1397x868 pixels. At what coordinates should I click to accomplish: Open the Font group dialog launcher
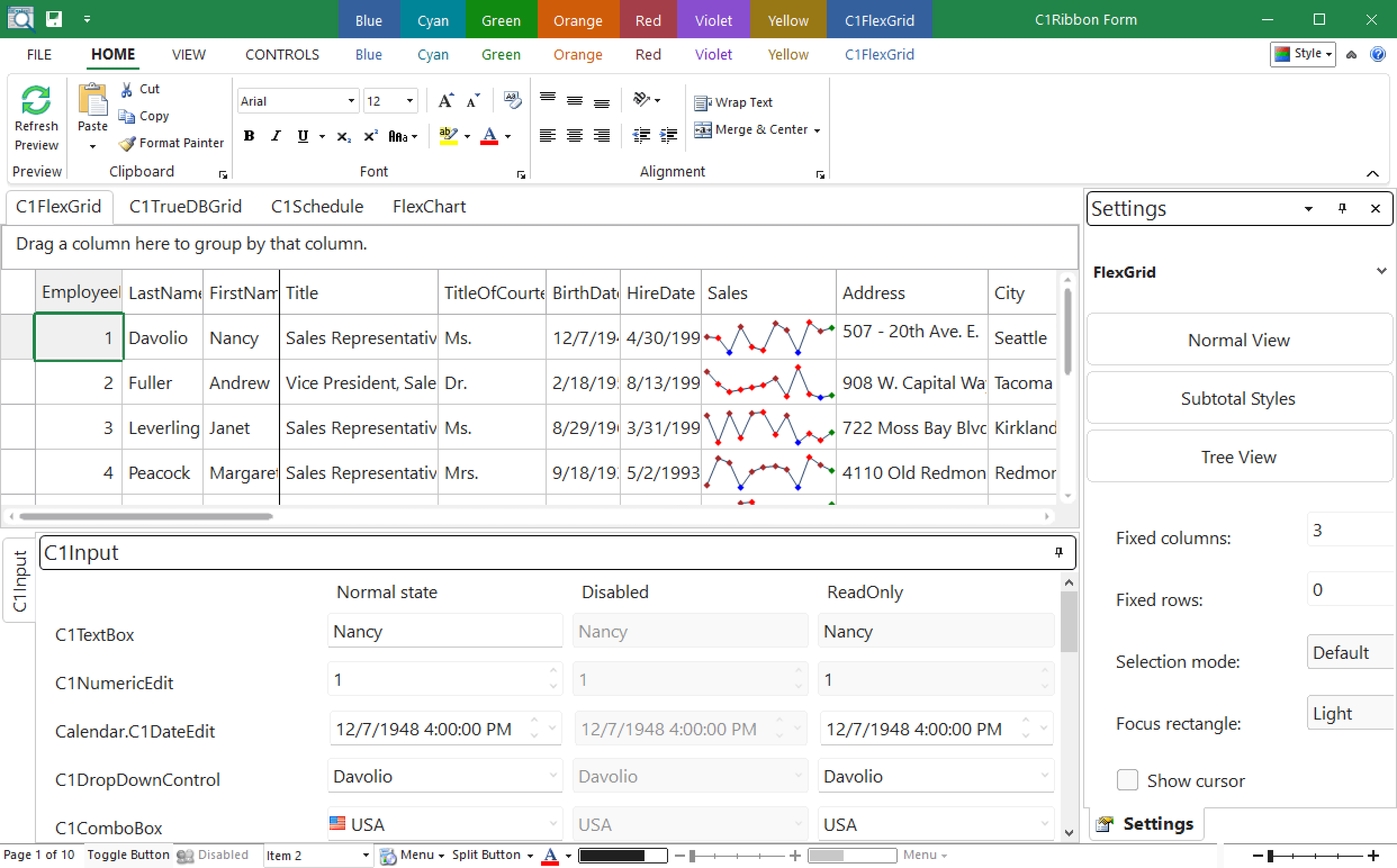pyautogui.click(x=521, y=174)
